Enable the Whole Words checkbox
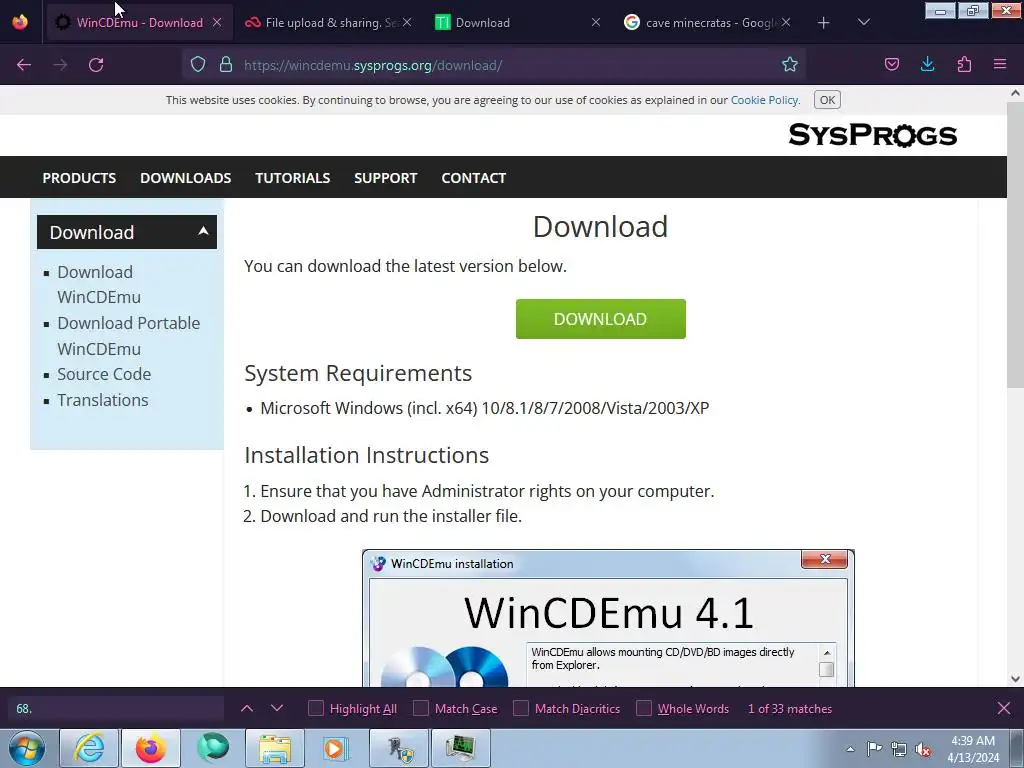The image size is (1024, 768). click(644, 709)
